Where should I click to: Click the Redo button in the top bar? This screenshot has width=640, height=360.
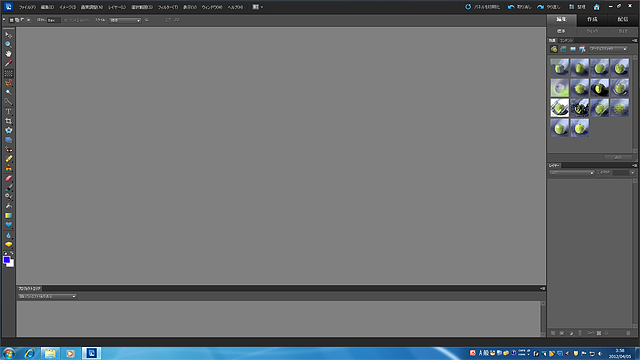pyautogui.click(x=549, y=7)
